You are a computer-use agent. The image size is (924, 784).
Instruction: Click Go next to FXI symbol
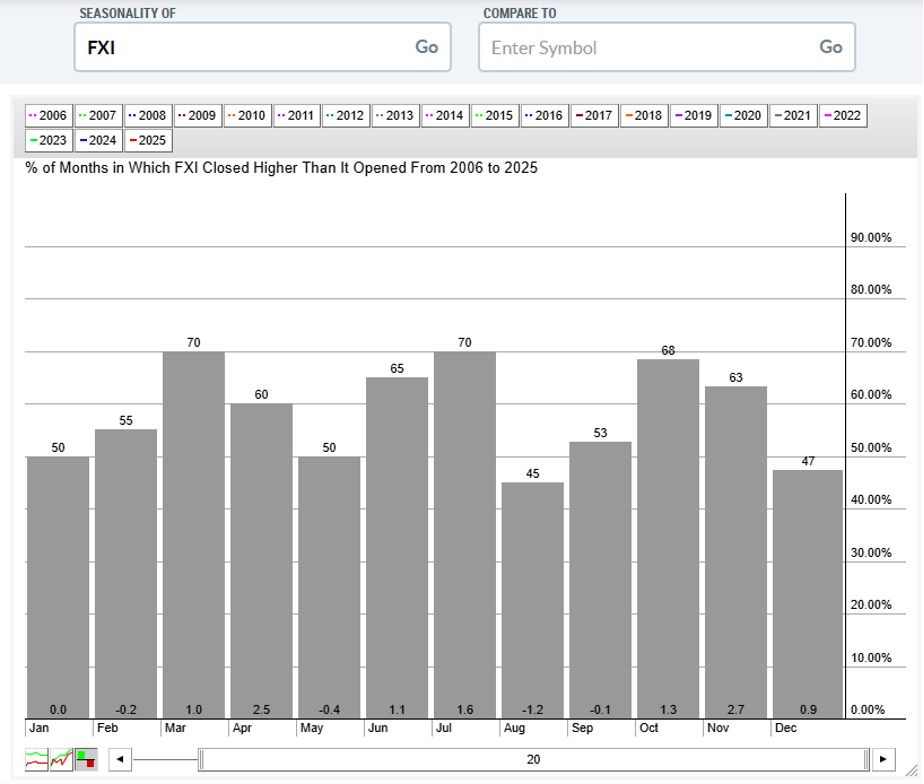pos(426,47)
